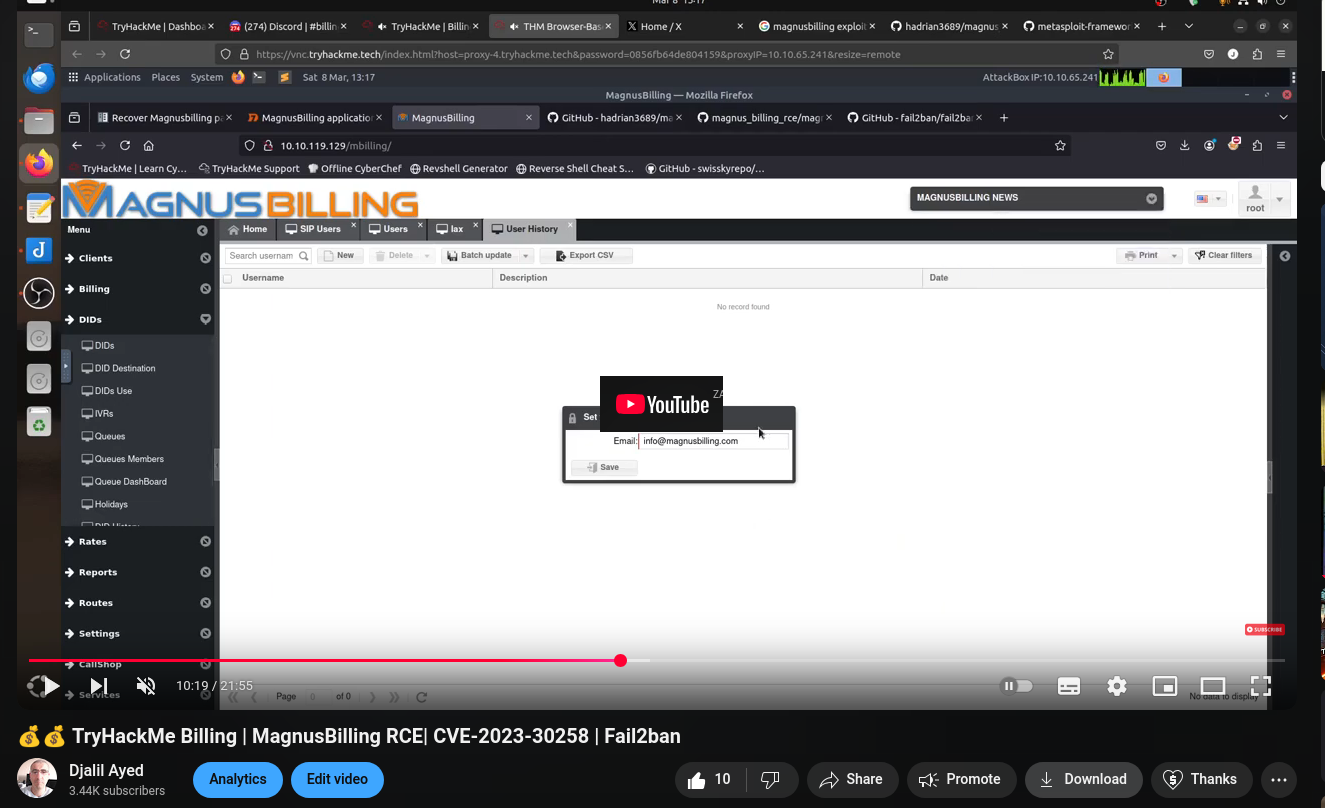Switch to miniplayer mode
Image resolution: width=1325 pixels, height=808 pixels.
pyautogui.click(x=1164, y=686)
